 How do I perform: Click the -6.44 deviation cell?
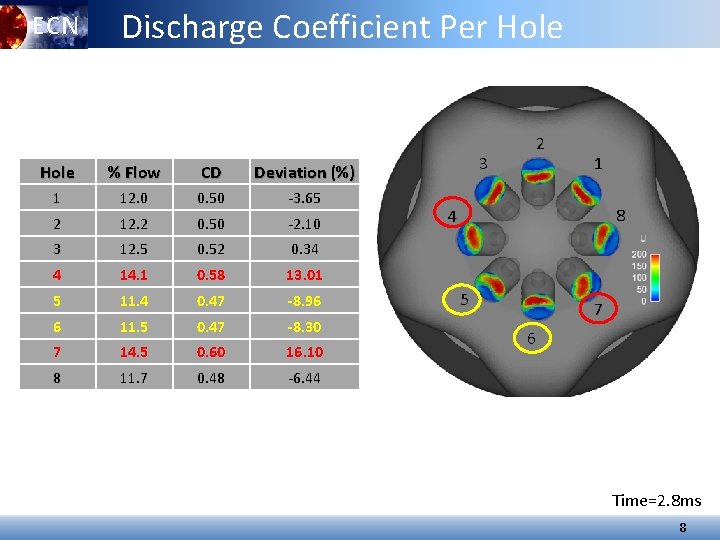coord(304,378)
